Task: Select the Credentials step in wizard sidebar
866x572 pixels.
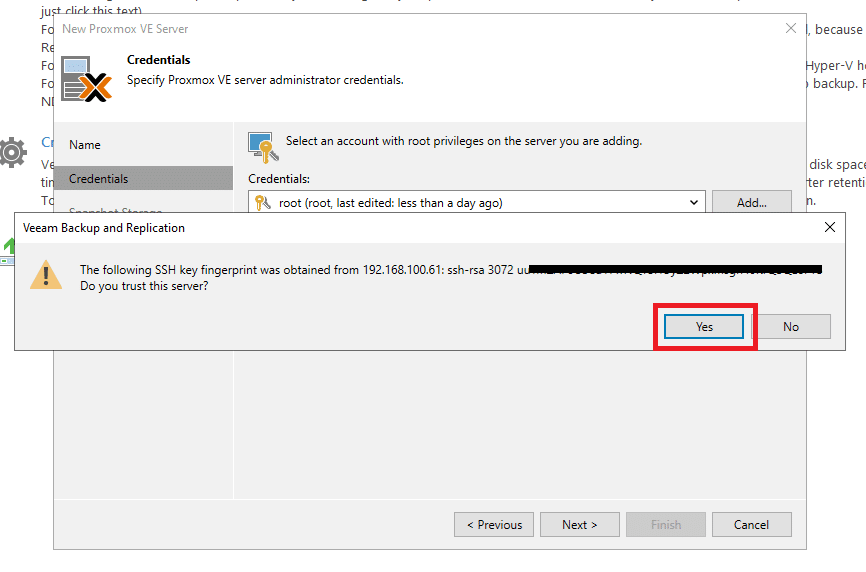Action: (143, 178)
